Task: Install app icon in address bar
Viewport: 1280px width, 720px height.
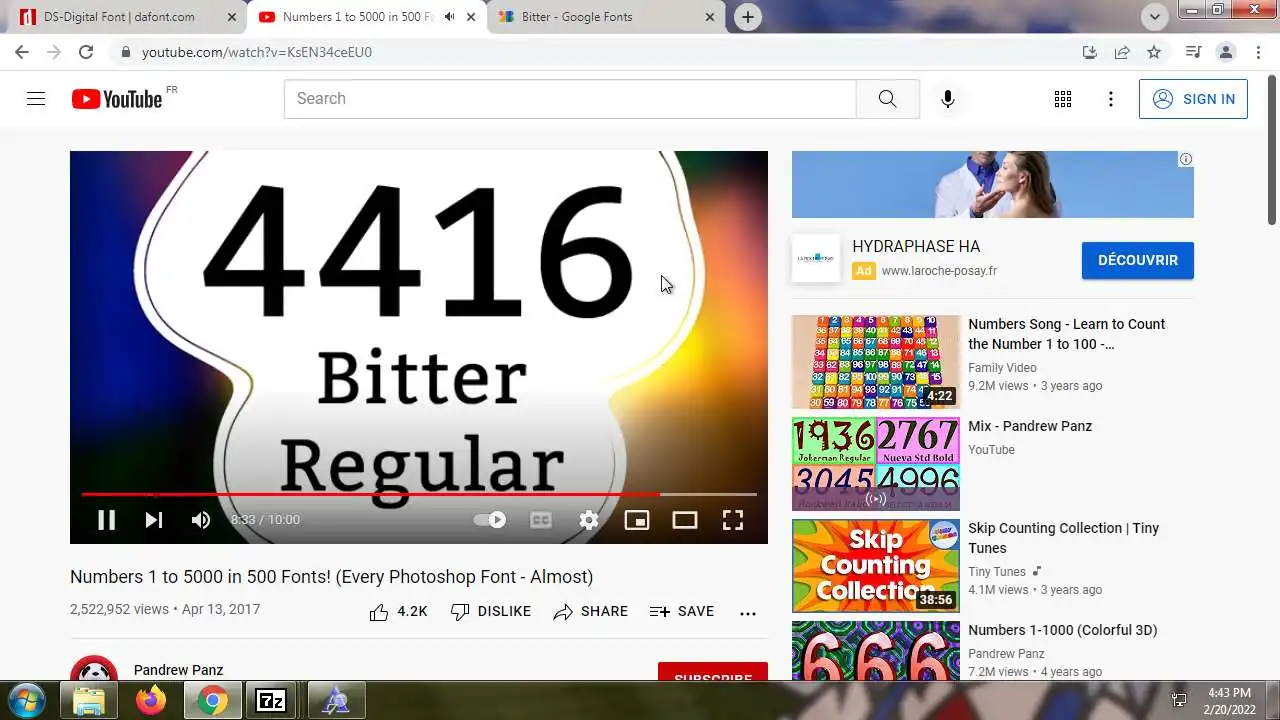Action: pos(1090,52)
